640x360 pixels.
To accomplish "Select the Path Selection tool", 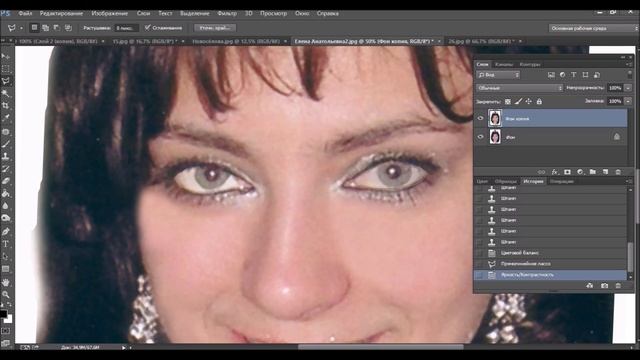I will 6,257.
